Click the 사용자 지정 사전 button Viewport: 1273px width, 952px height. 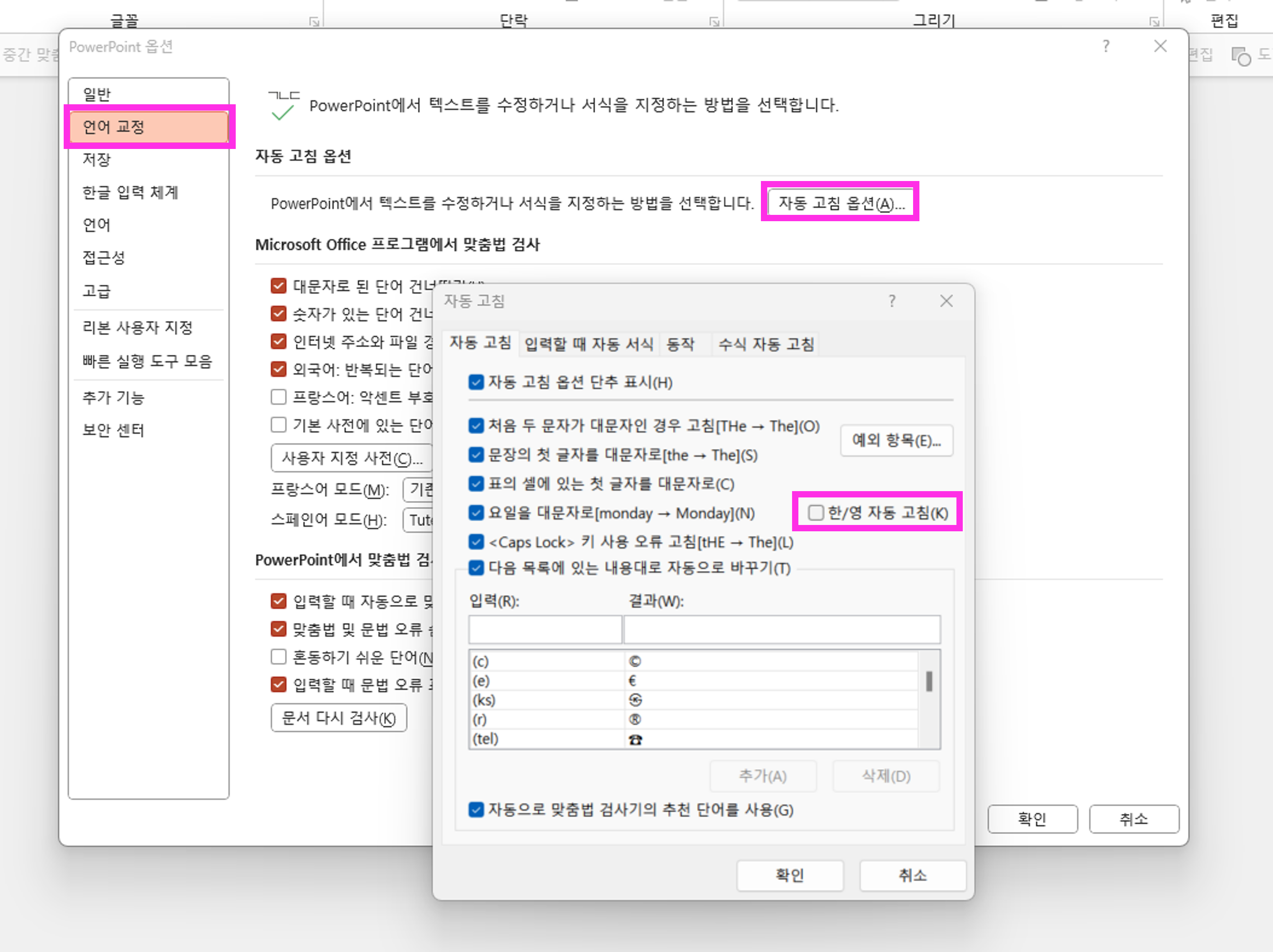pos(352,458)
